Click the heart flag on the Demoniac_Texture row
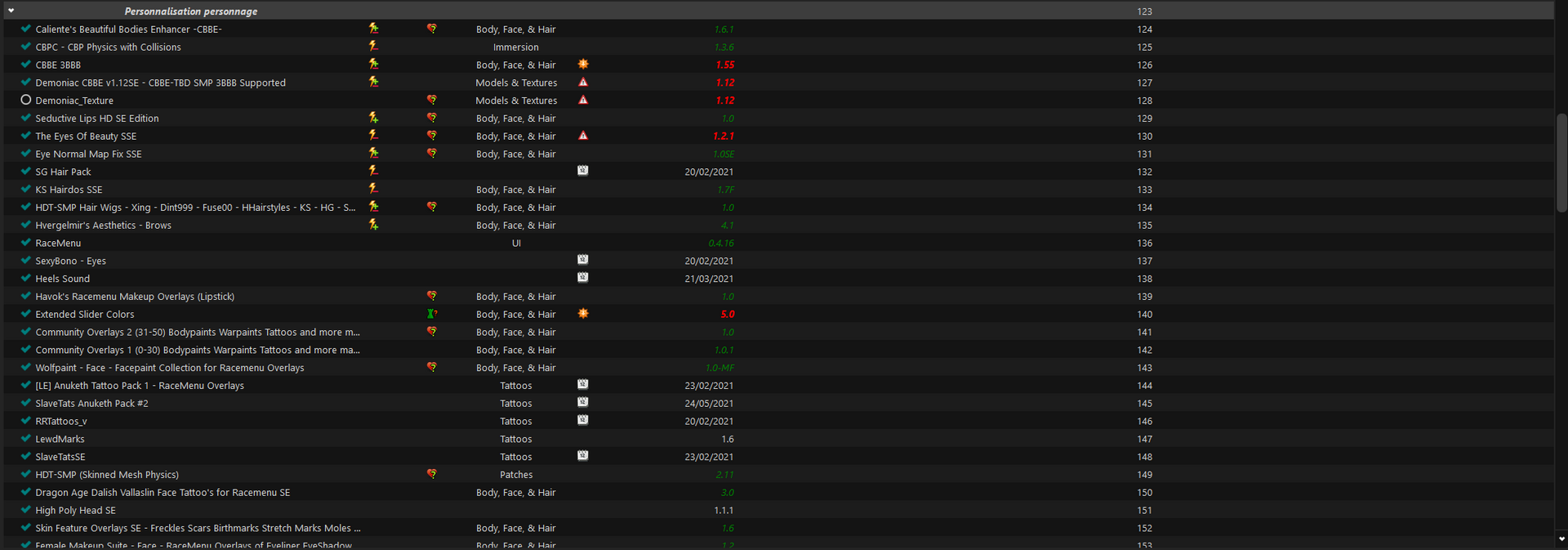Screen dimensions: 1568x550 (x=431, y=100)
